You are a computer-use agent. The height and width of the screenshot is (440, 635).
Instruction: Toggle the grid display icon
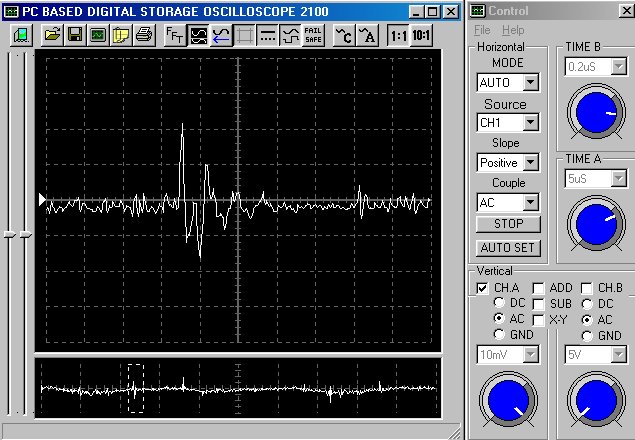coord(245,35)
